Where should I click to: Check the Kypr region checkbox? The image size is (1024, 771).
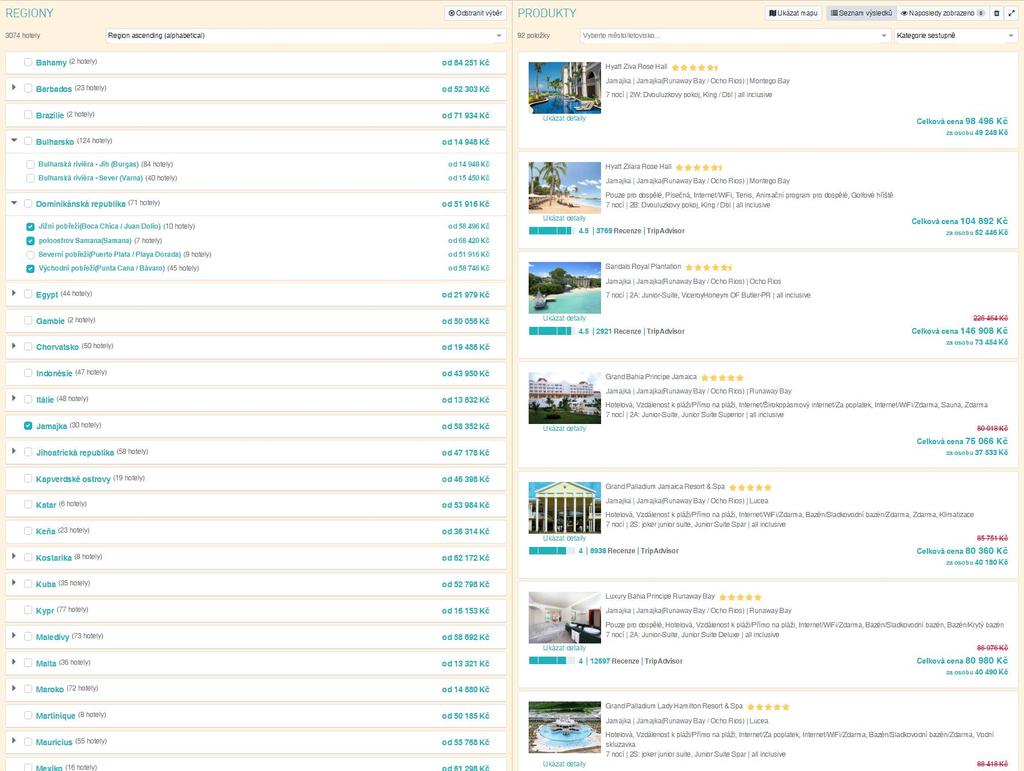pyautogui.click(x=28, y=610)
